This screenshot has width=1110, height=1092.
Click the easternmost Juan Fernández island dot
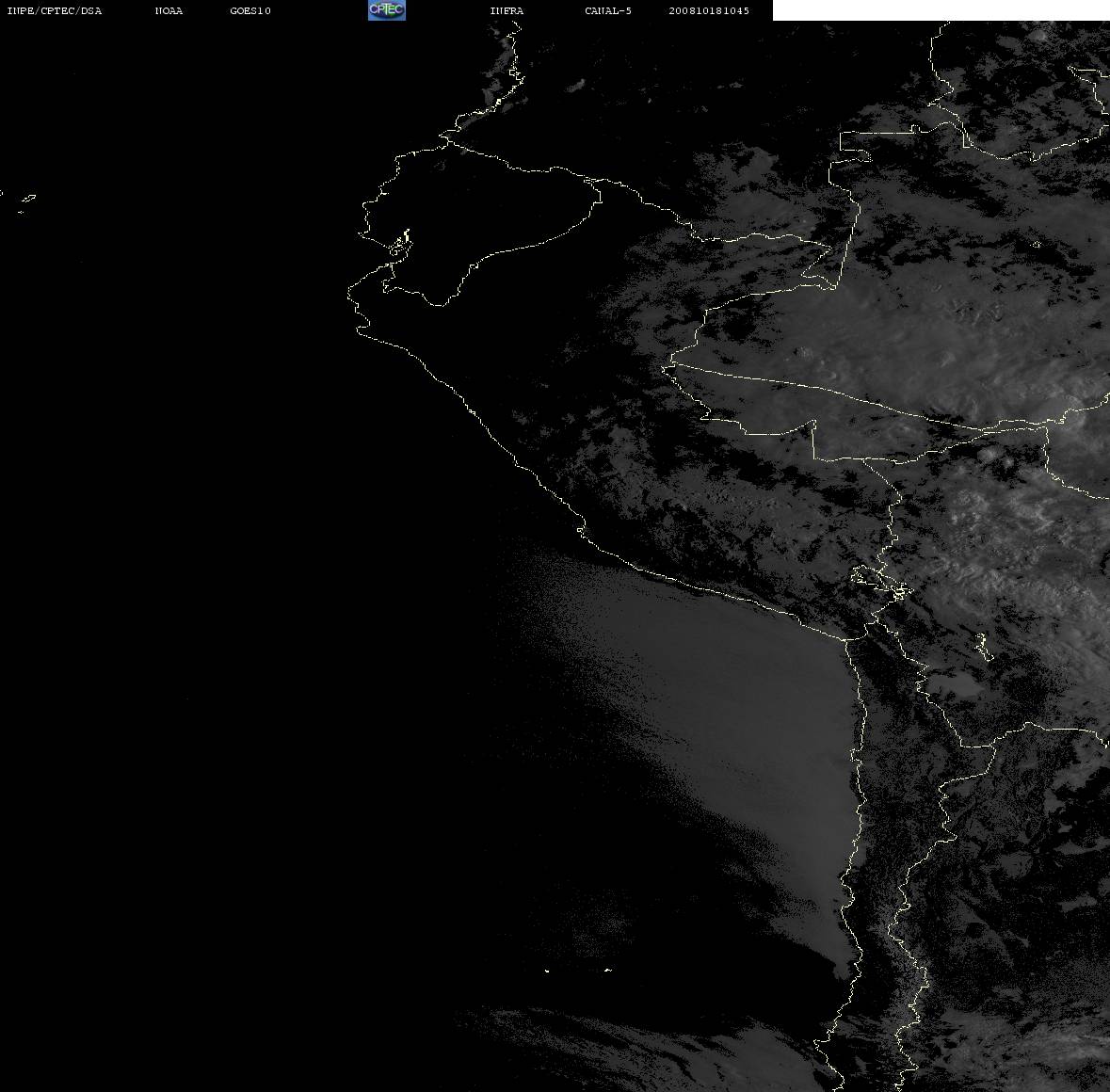(608, 970)
